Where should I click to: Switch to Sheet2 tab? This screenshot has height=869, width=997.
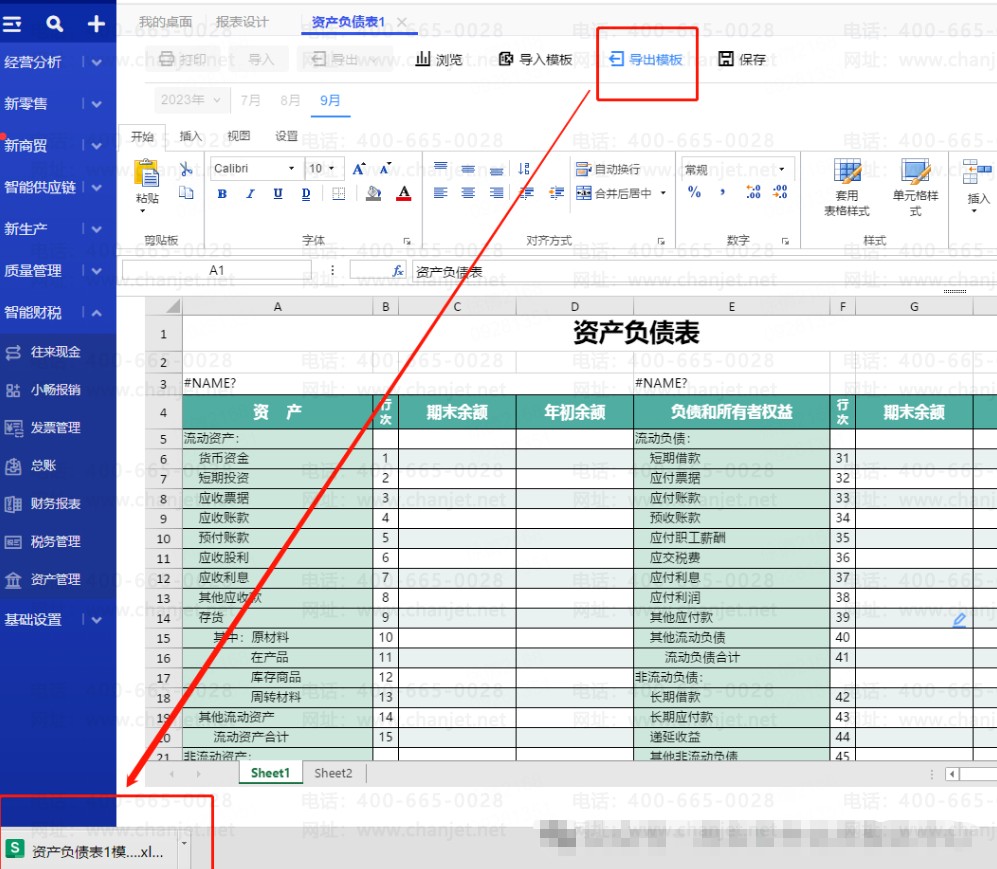coord(333,774)
